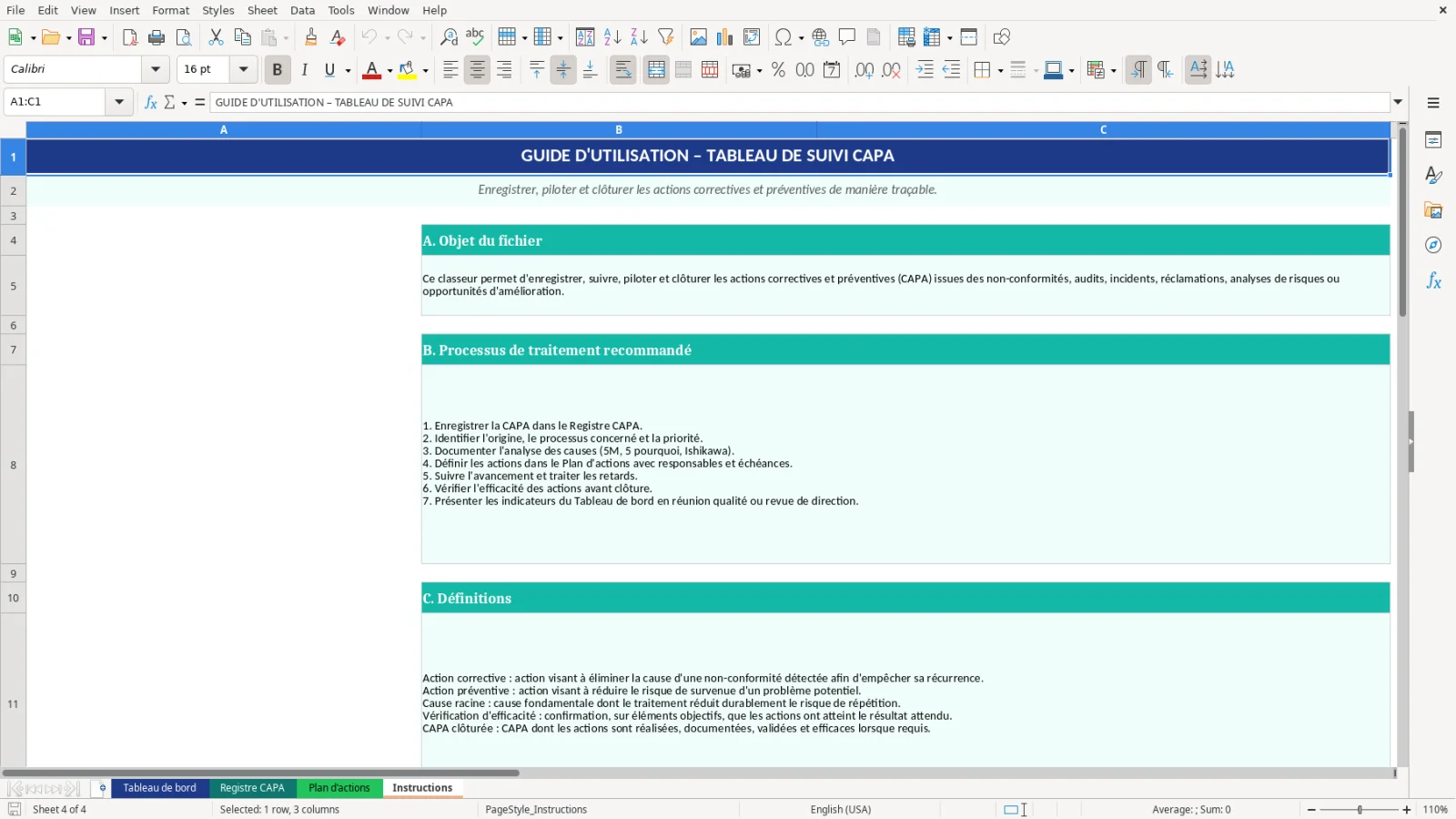The width and height of the screenshot is (1456, 819).
Task: Open the Select Function sum dropdown arrow
Action: point(184,103)
